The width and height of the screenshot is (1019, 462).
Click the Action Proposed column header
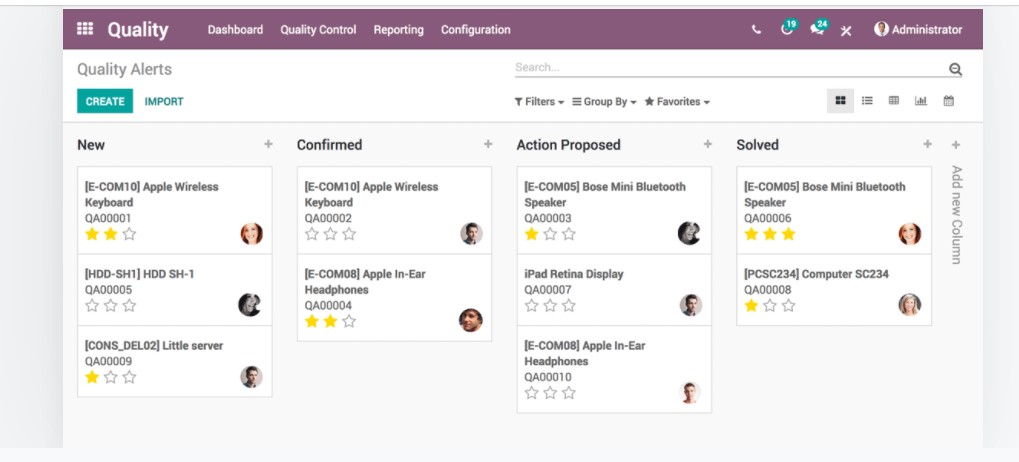[x=569, y=145]
